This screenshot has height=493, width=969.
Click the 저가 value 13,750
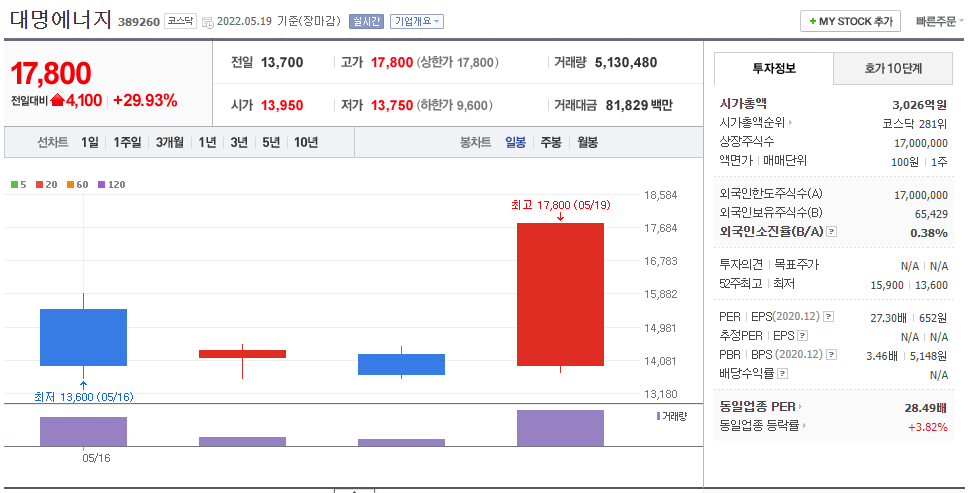coord(392,105)
